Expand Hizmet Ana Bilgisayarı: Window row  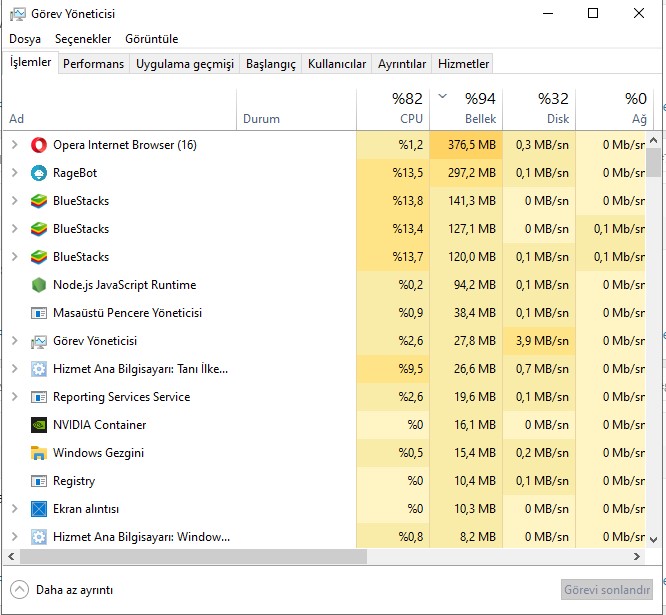click(x=14, y=537)
